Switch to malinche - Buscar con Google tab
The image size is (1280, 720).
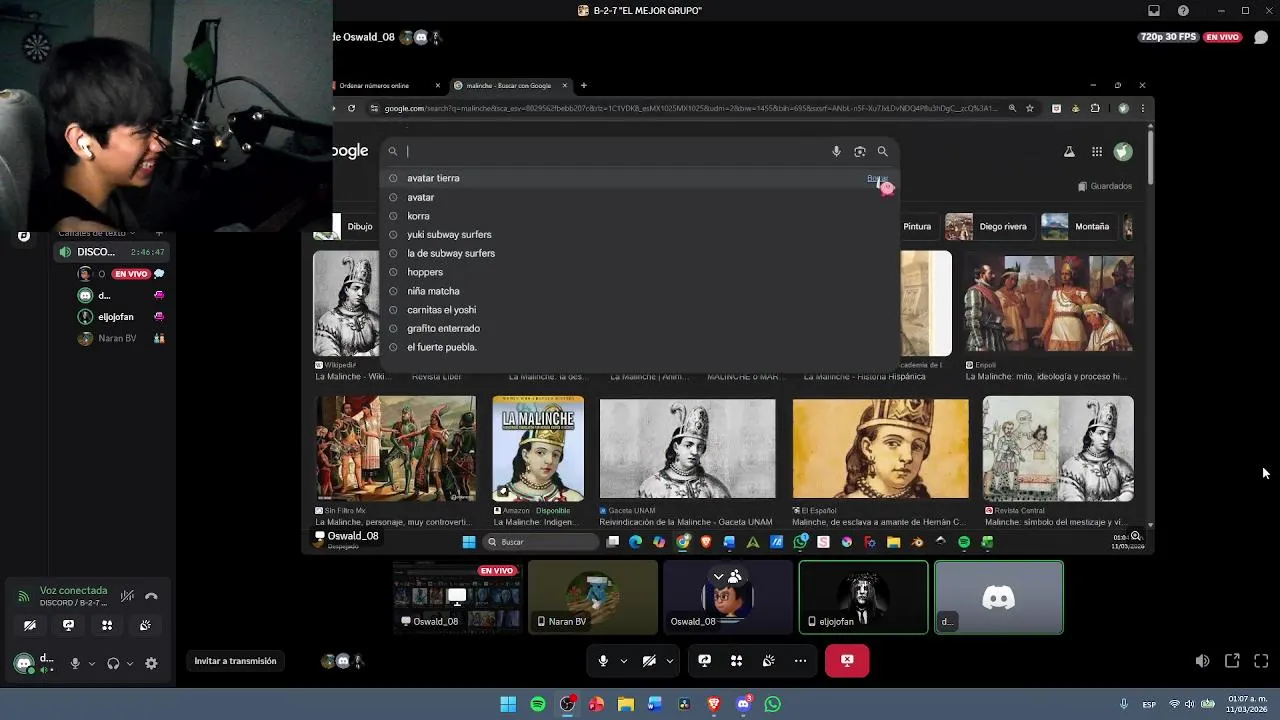(x=510, y=85)
